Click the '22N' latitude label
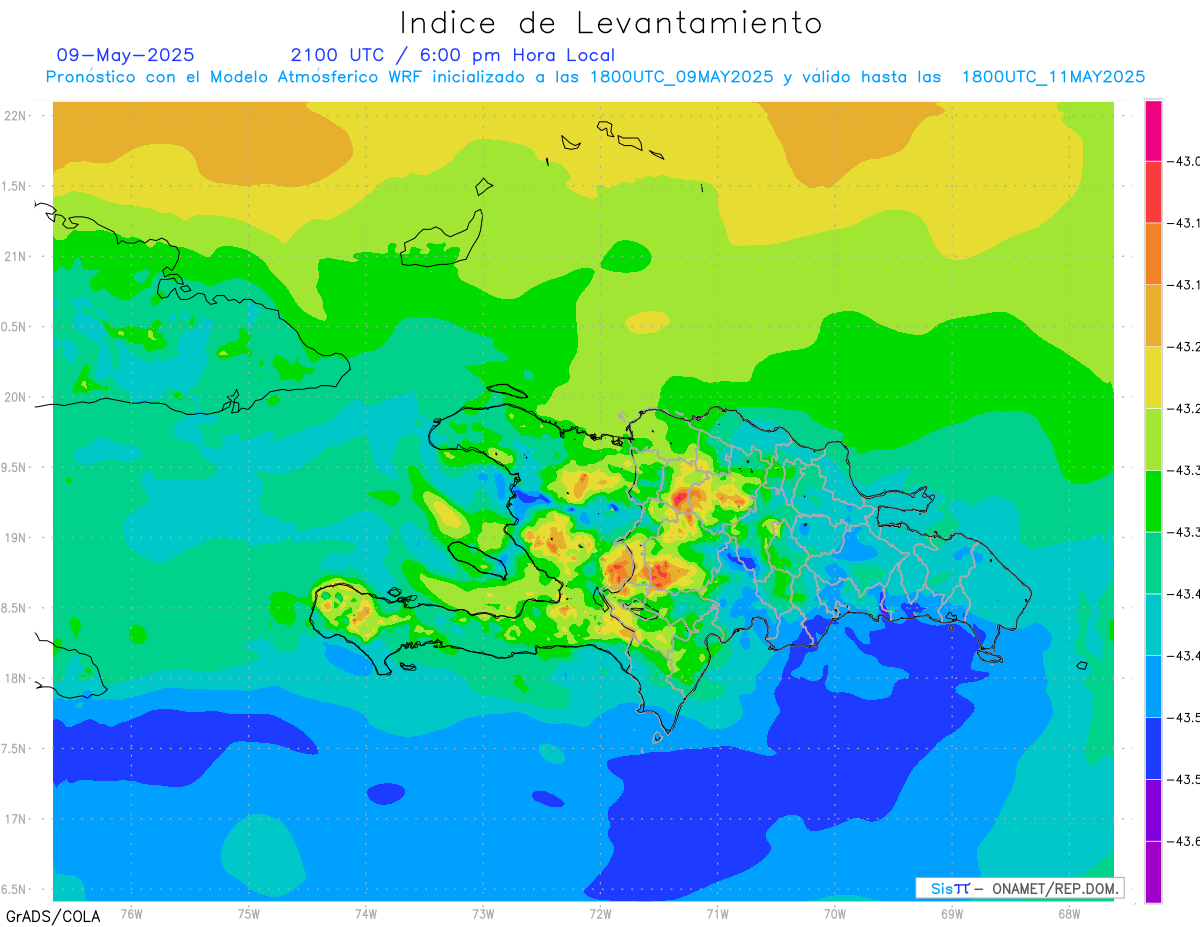1200x927 pixels. pyautogui.click(x=16, y=115)
